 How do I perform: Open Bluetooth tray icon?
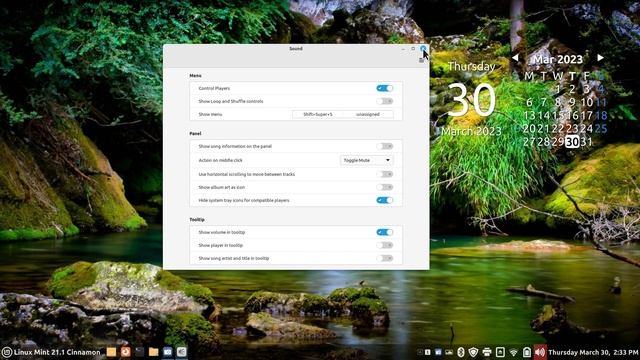(x=461, y=352)
